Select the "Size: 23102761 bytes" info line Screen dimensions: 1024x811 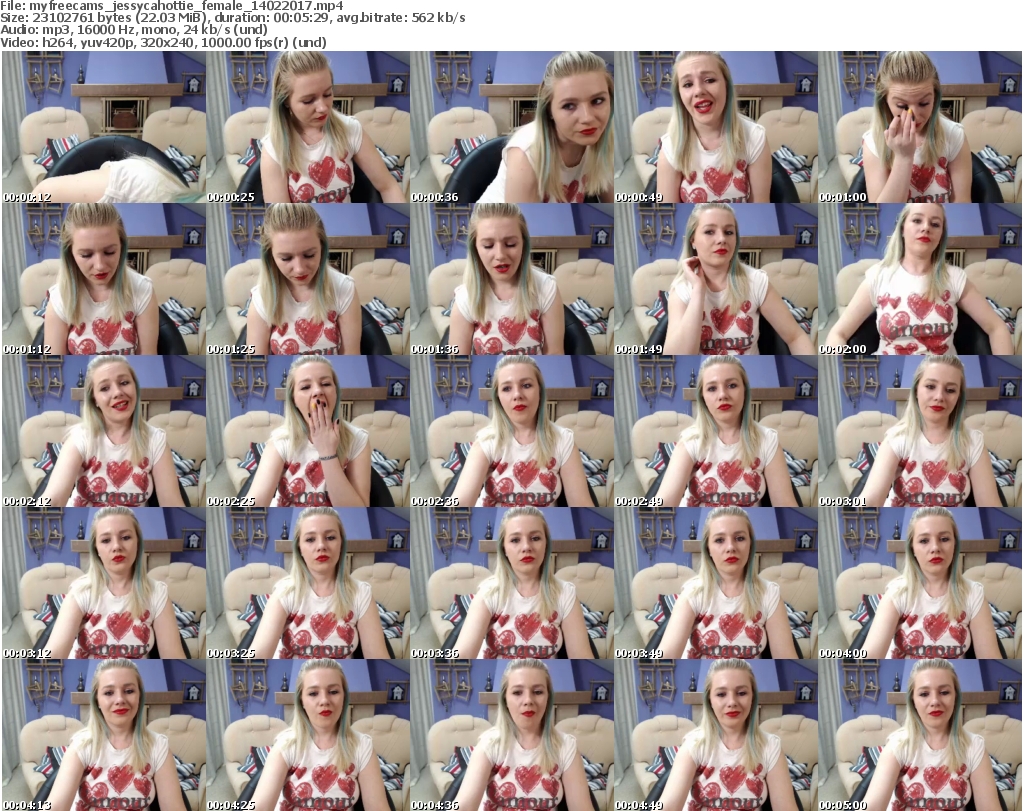click(233, 18)
